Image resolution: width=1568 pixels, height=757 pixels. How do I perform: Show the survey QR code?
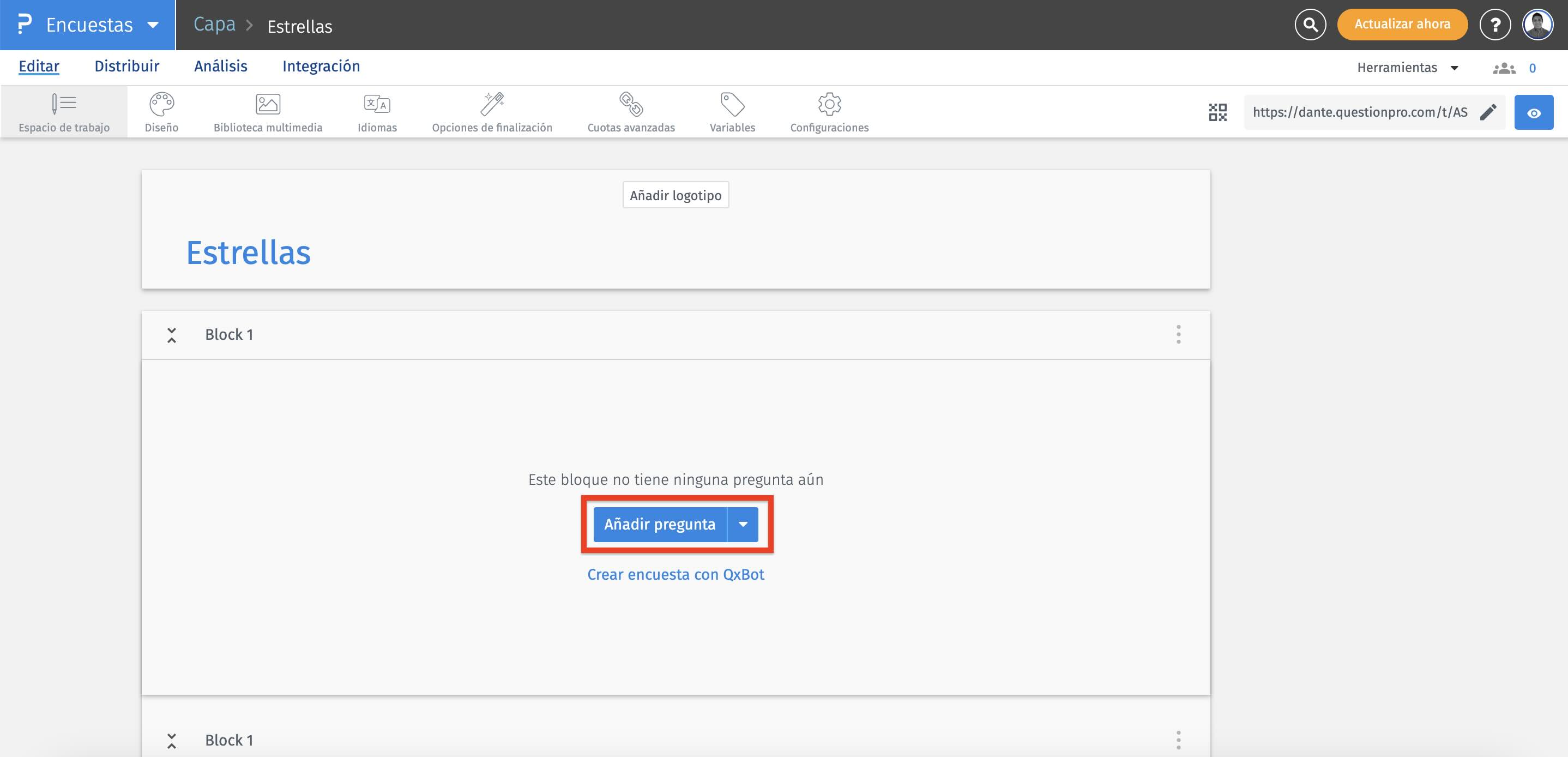coord(1217,112)
